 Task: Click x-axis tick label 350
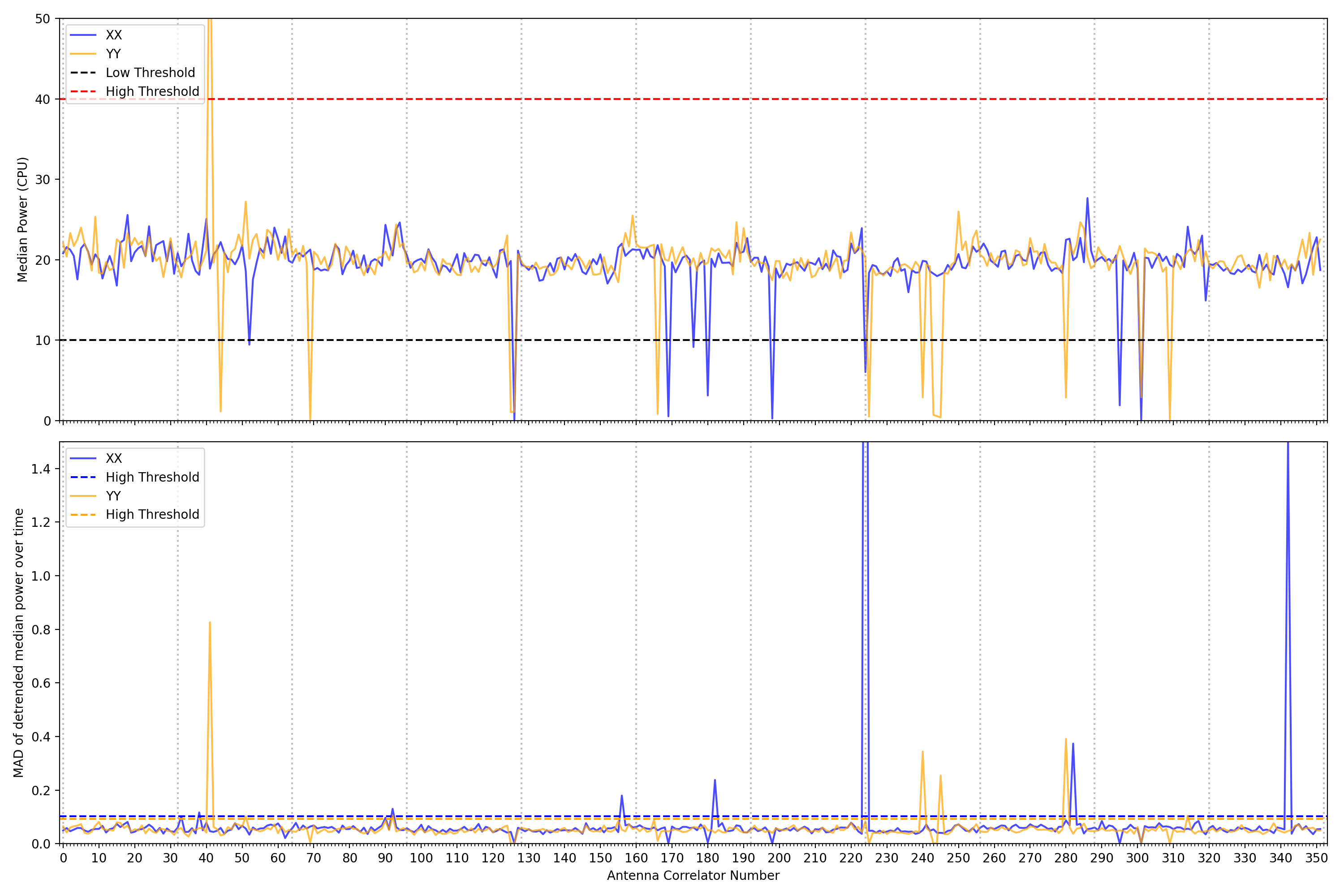pyautogui.click(x=1316, y=858)
